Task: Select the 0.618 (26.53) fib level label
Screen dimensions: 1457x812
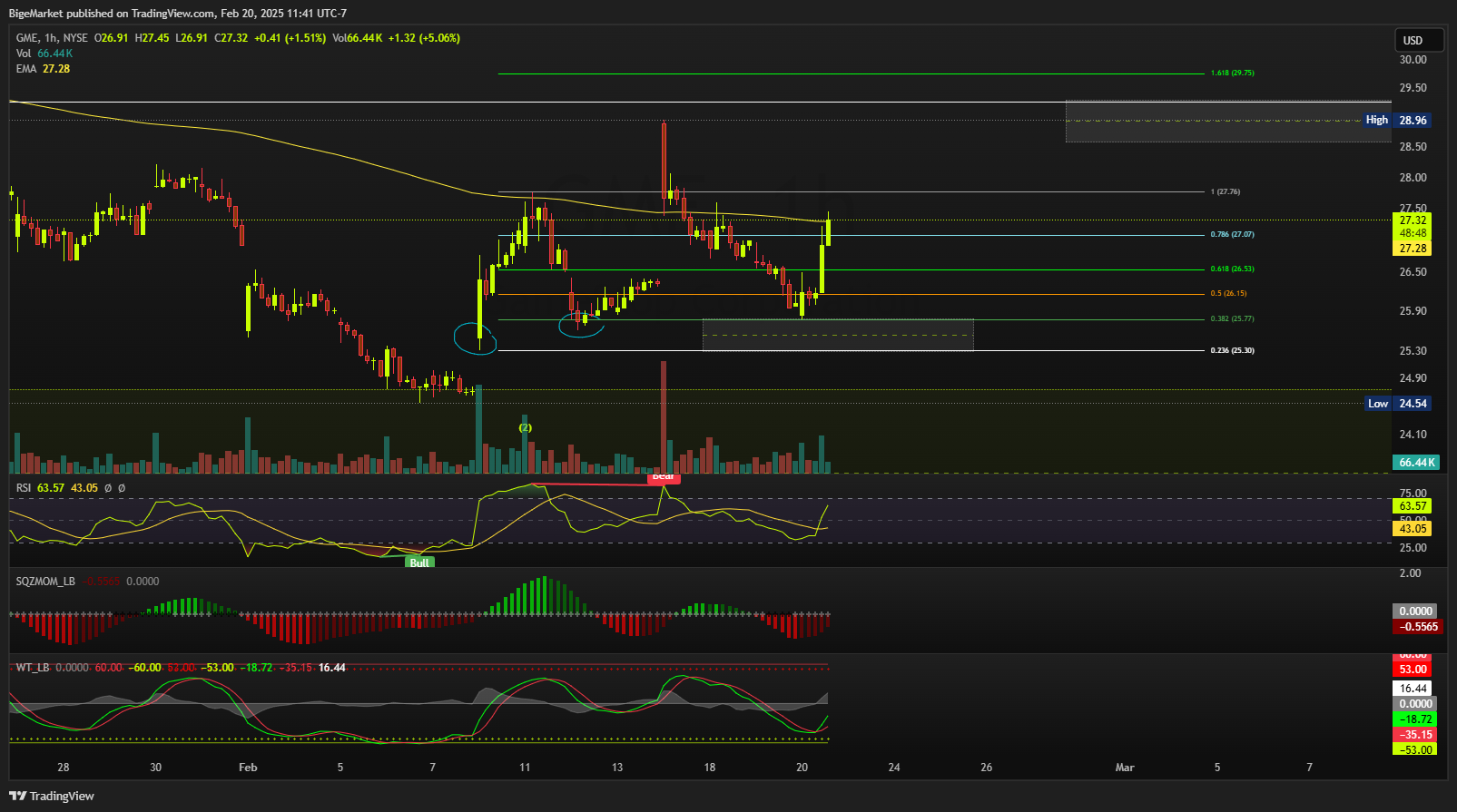Action: tap(1233, 269)
